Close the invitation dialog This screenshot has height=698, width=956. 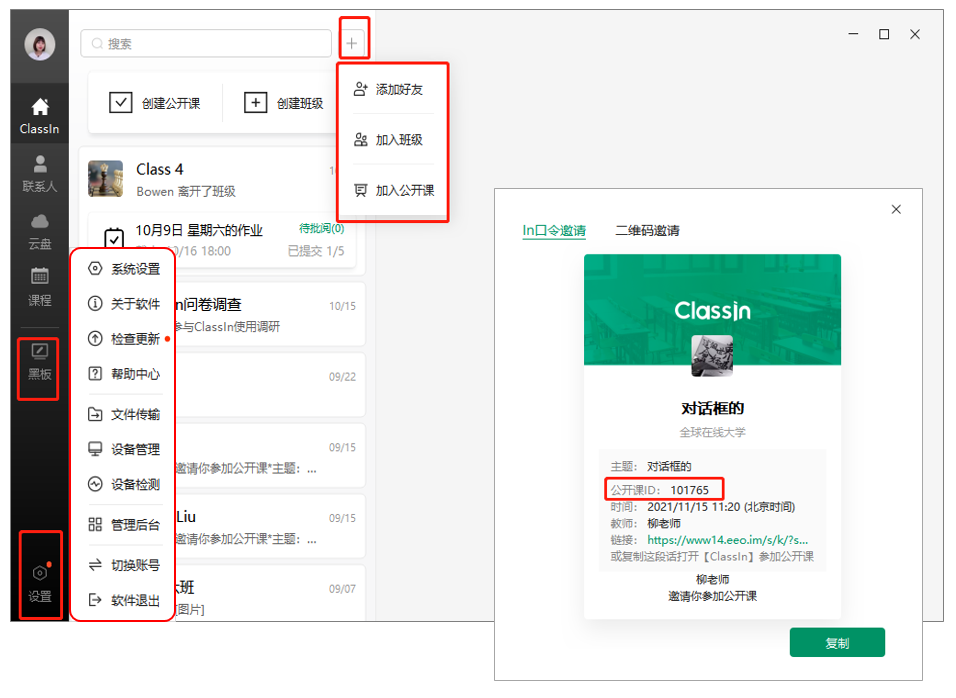pyautogui.click(x=896, y=209)
